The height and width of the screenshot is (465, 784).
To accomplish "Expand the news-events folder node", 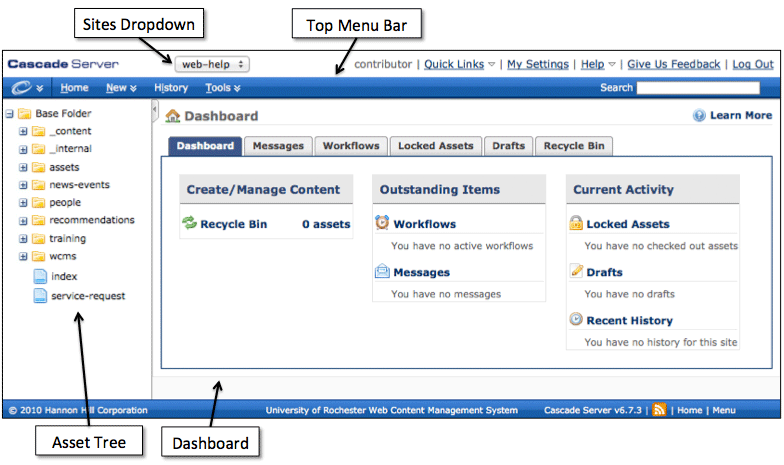I will click(23, 185).
